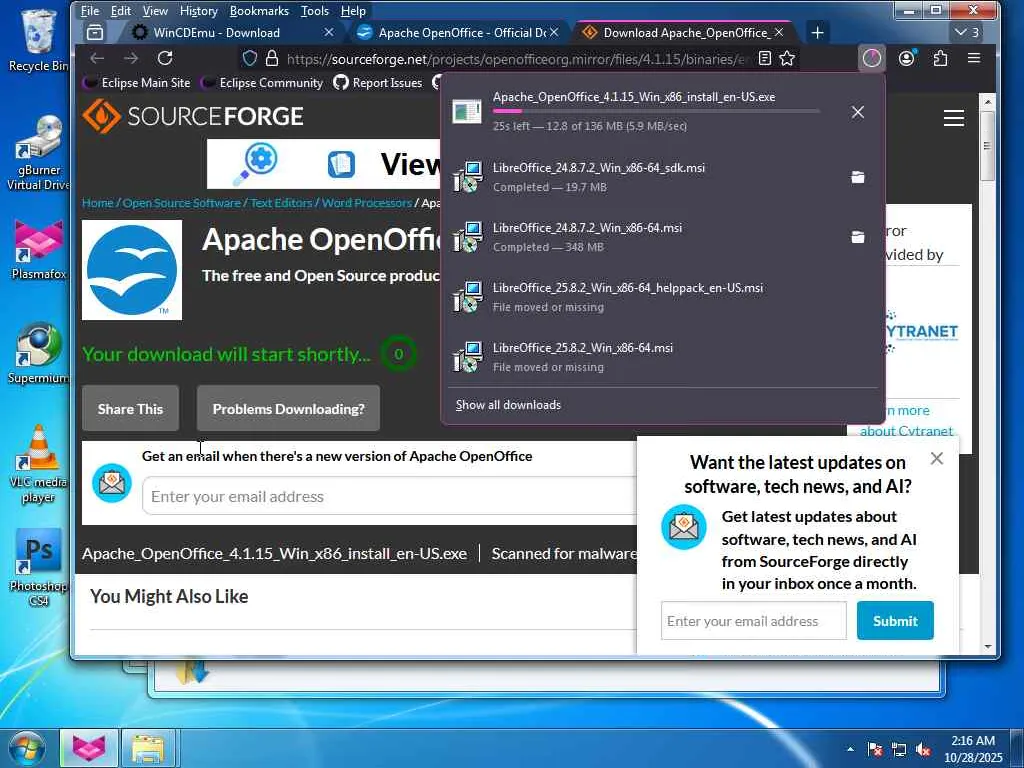
Task: Open the Bookmarks menu
Action: (259, 10)
